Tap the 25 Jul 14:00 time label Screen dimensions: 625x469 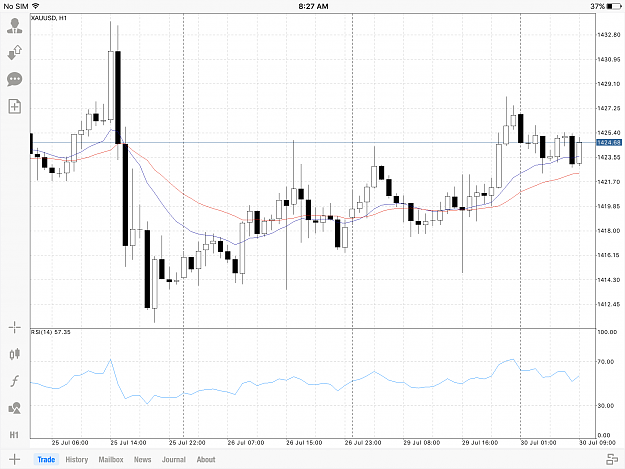128,443
